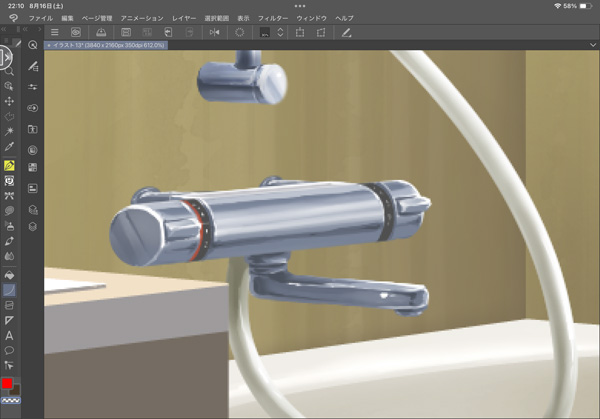Select the Move Layer tool

pos(9,102)
